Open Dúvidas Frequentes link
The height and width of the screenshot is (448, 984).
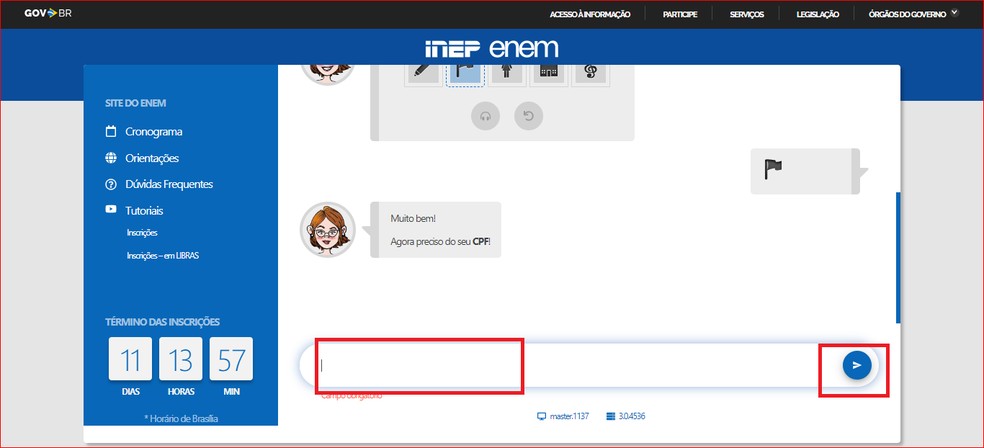(x=169, y=184)
